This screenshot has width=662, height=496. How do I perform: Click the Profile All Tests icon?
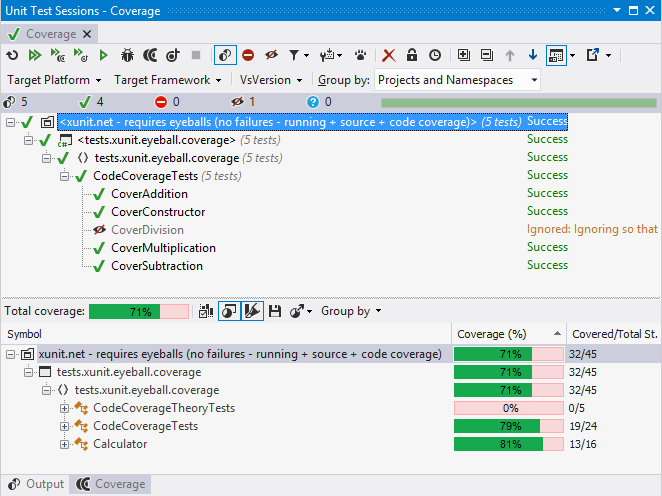(80, 55)
